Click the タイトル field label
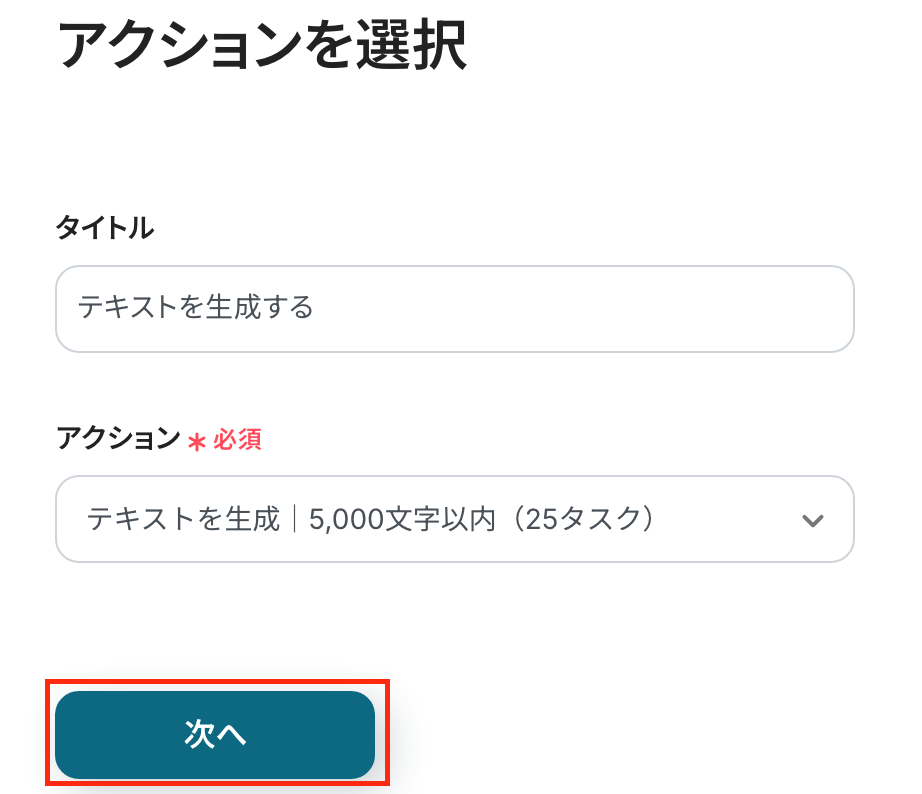Viewport: 922px width, 794px height. tap(105, 228)
